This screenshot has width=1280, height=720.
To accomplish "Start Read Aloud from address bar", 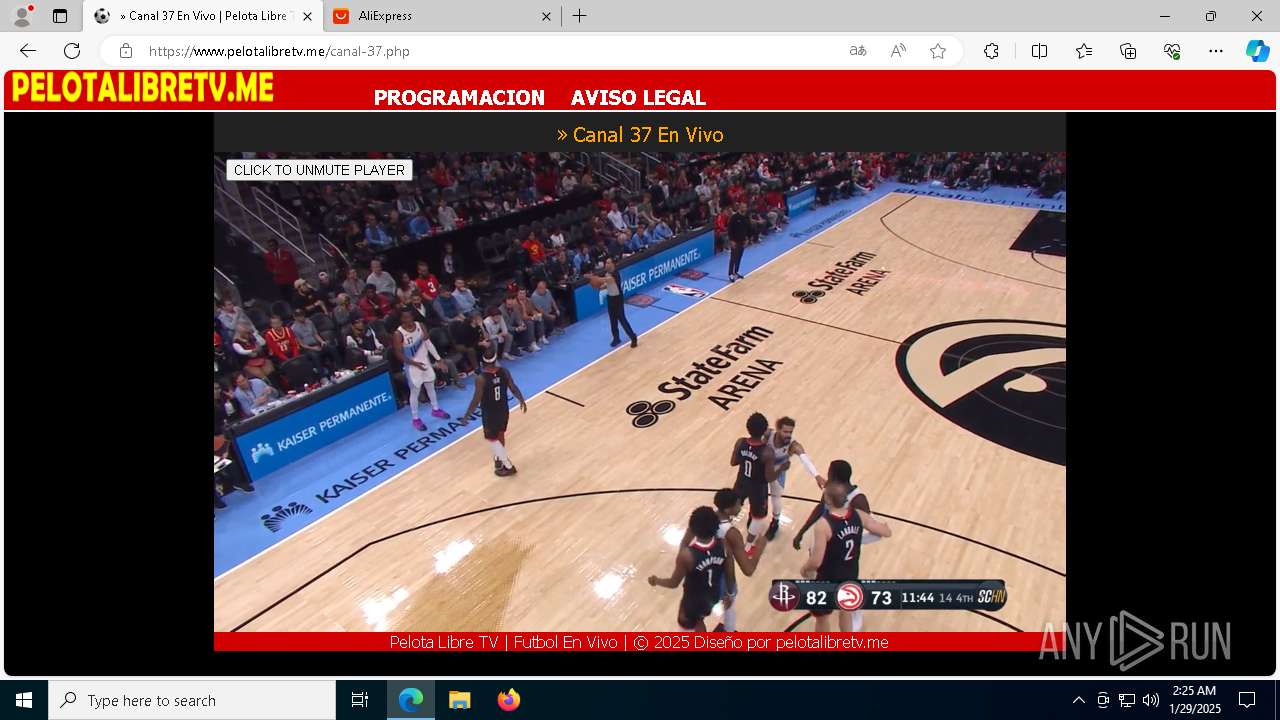I will click(898, 51).
